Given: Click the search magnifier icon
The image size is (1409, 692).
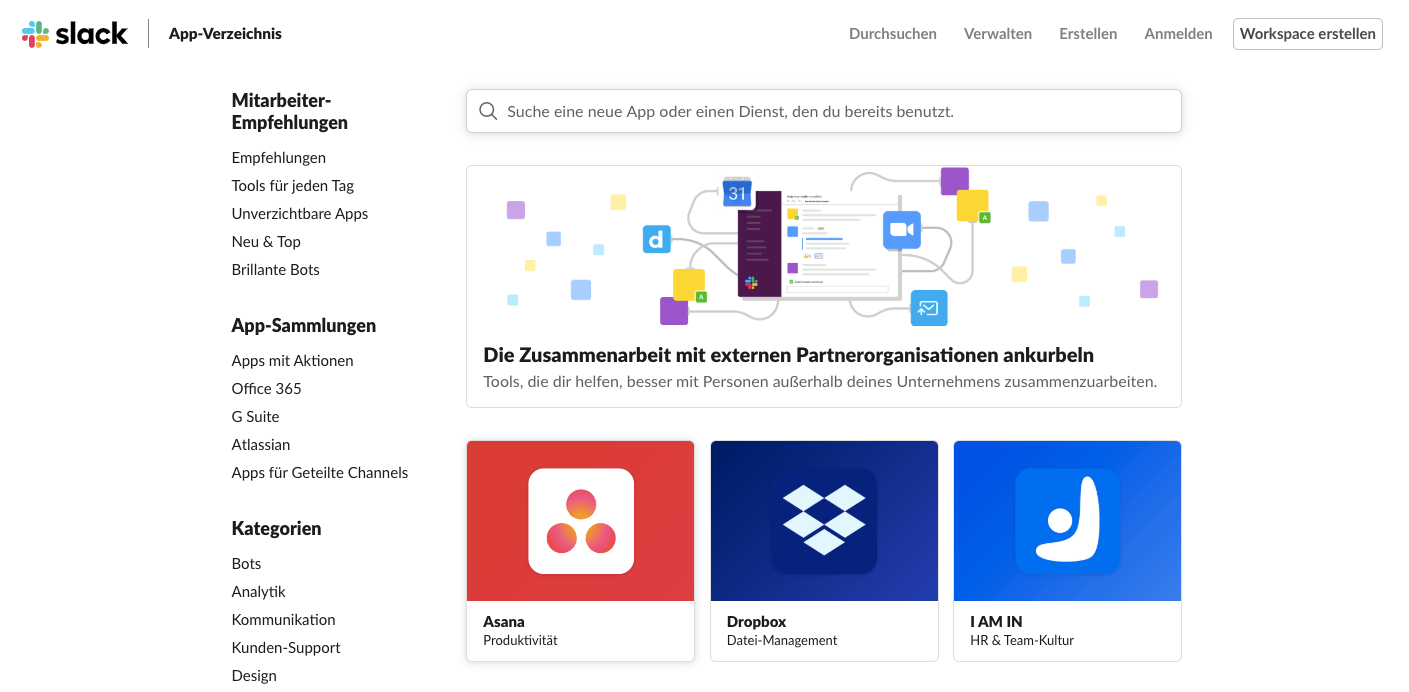Looking at the screenshot, I should [488, 111].
